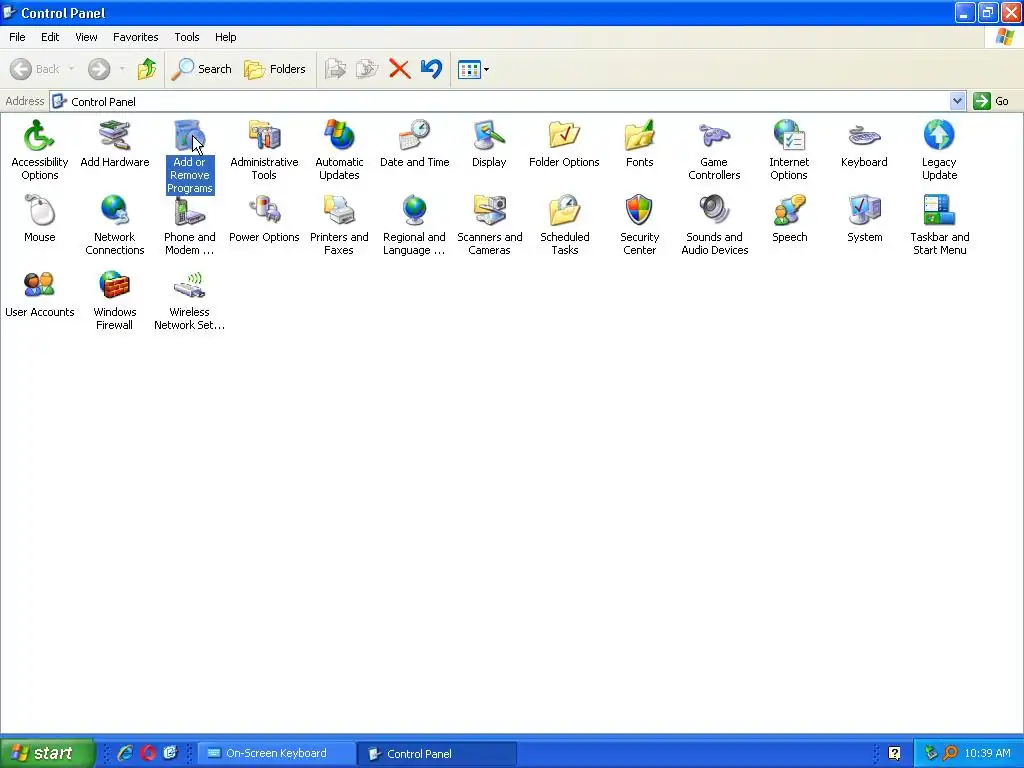Click the magnifier tray icon
This screenshot has height=768, width=1024.
point(950,754)
